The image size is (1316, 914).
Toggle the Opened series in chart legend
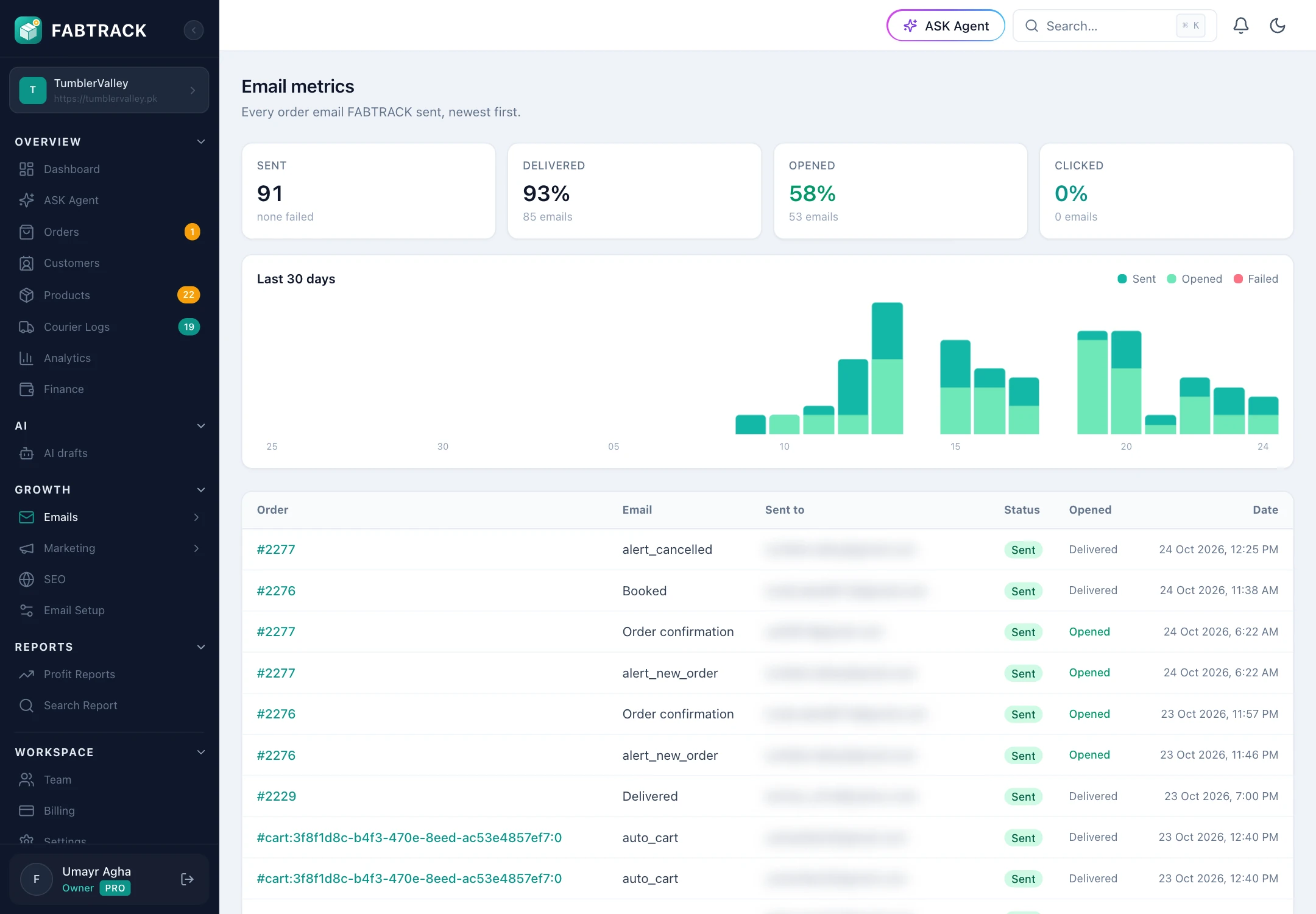coord(1195,278)
